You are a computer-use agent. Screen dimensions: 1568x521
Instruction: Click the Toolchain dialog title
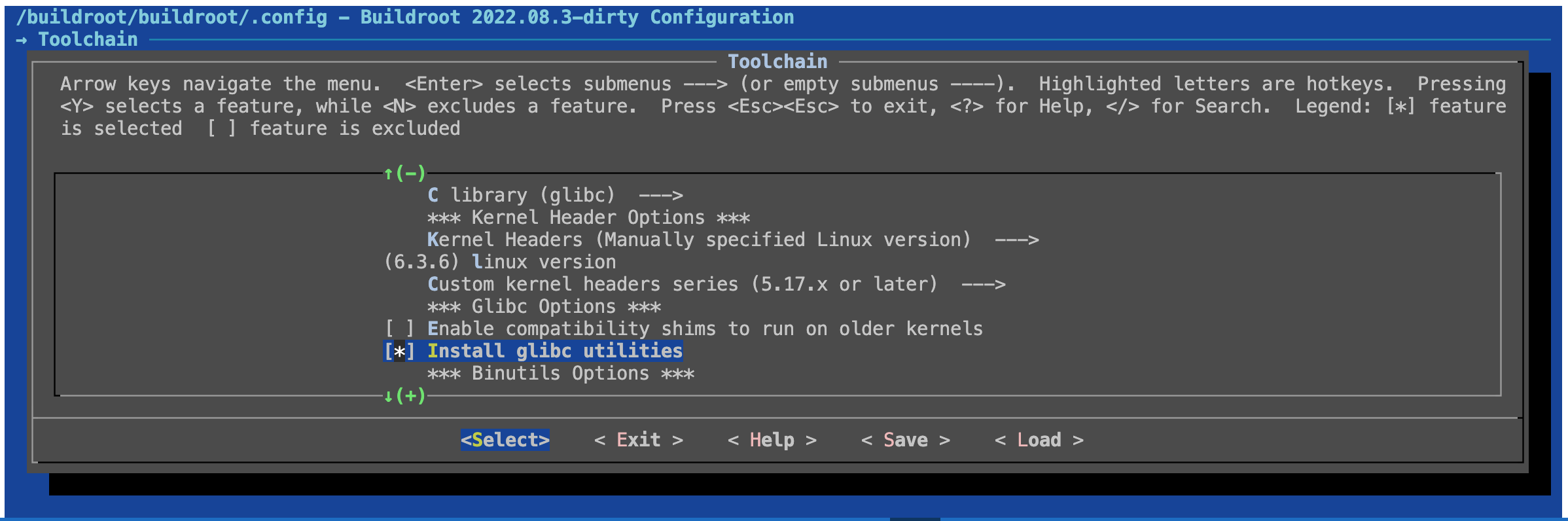point(777,62)
